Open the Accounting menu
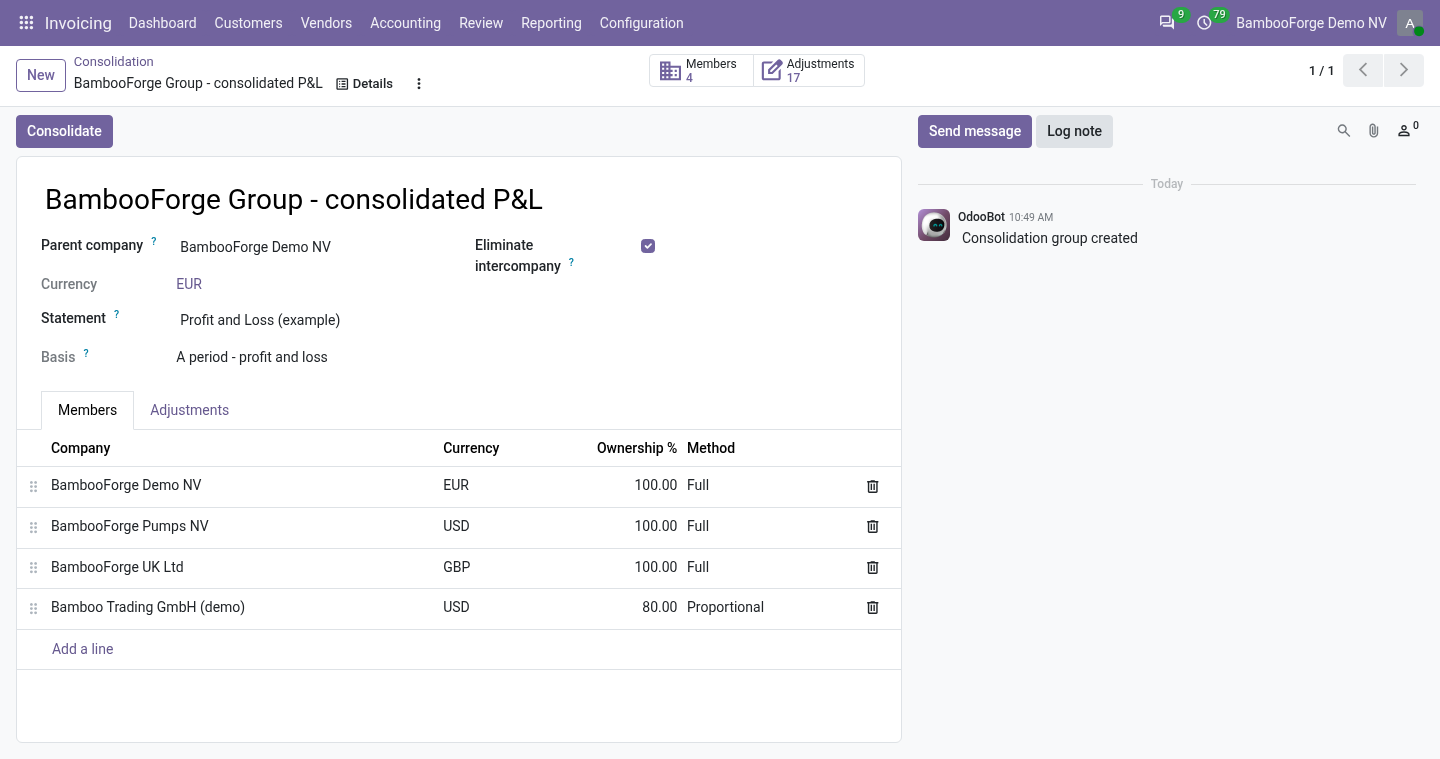Screen dimensions: 1440x759 (405, 23)
